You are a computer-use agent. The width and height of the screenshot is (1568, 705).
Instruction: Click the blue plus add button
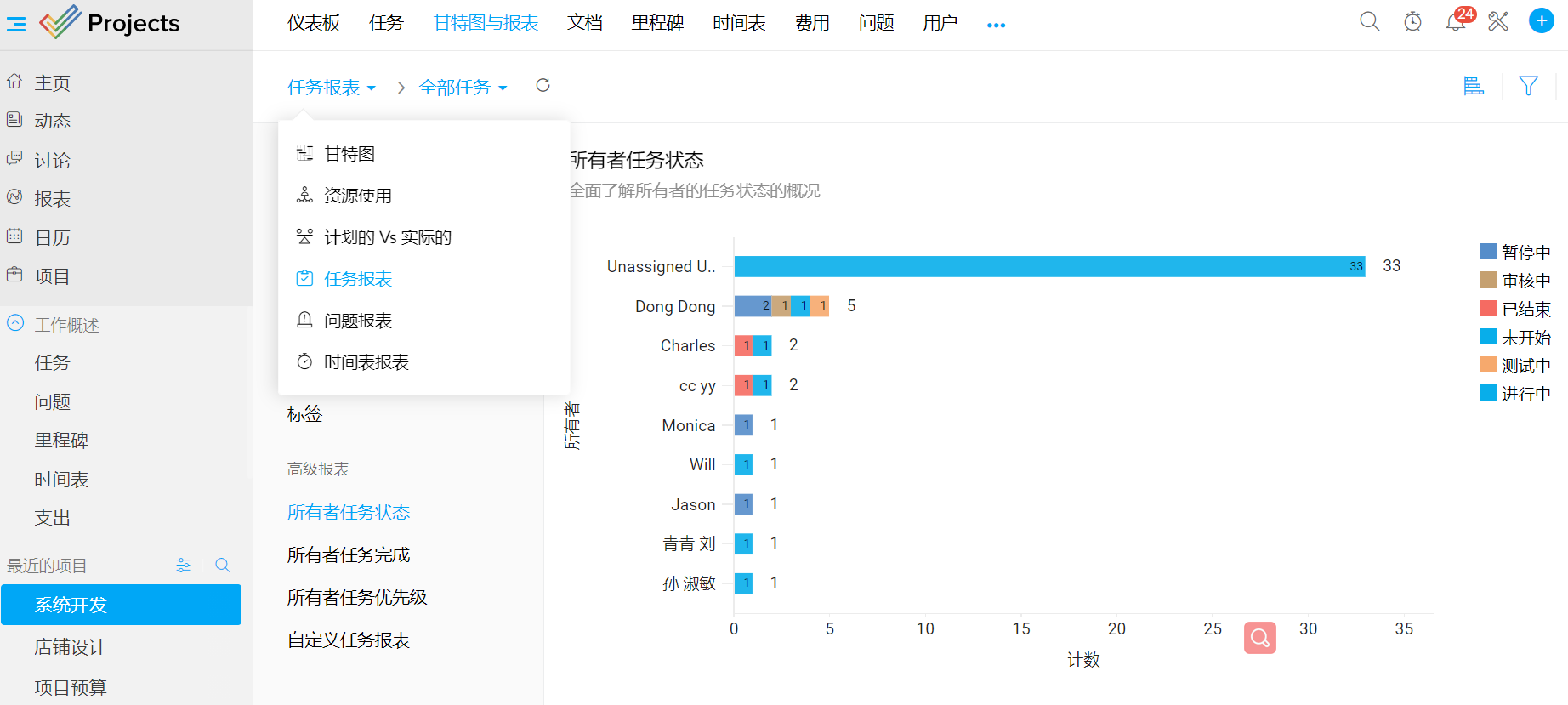click(1541, 21)
